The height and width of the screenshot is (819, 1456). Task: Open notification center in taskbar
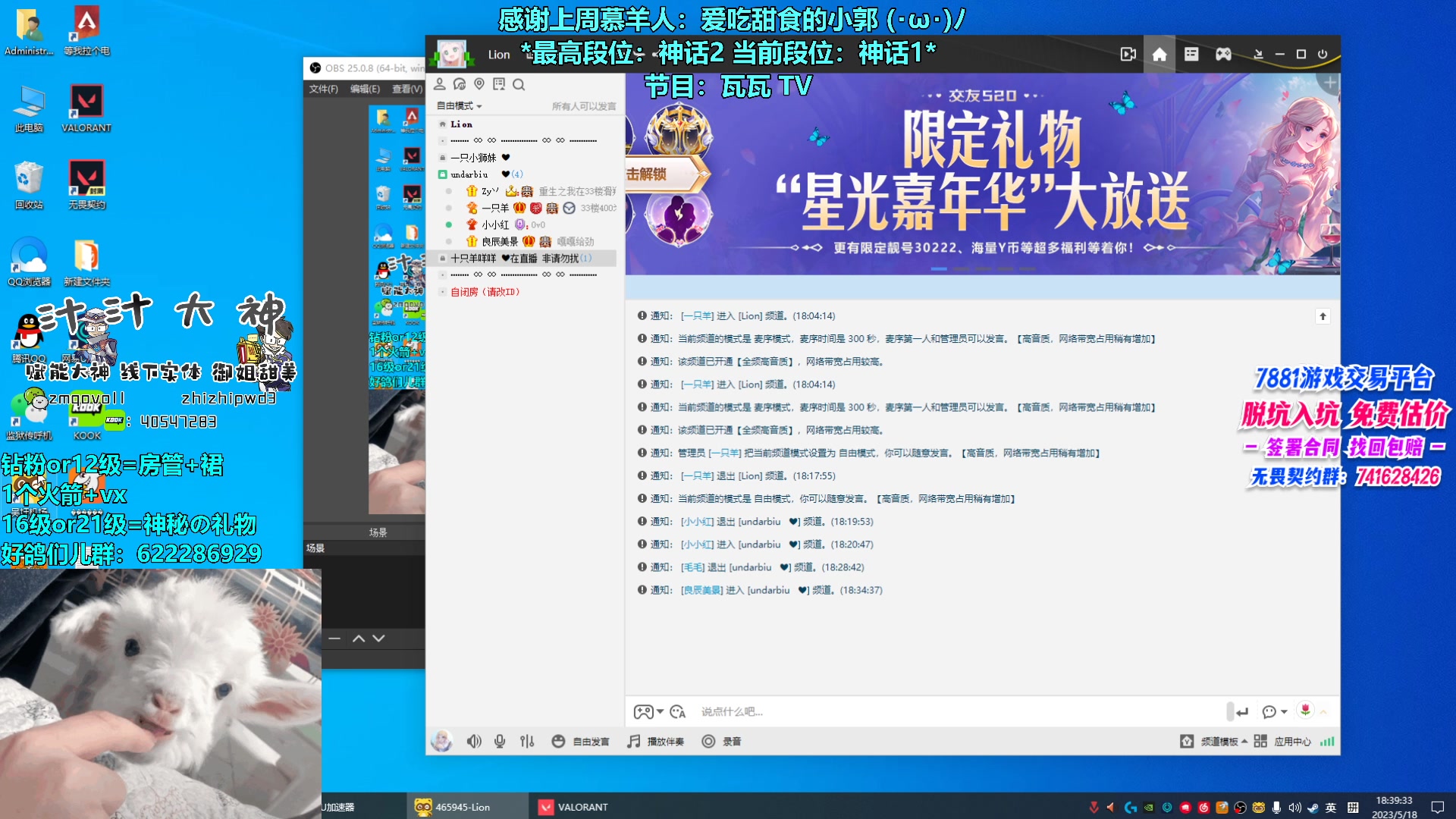1437,807
